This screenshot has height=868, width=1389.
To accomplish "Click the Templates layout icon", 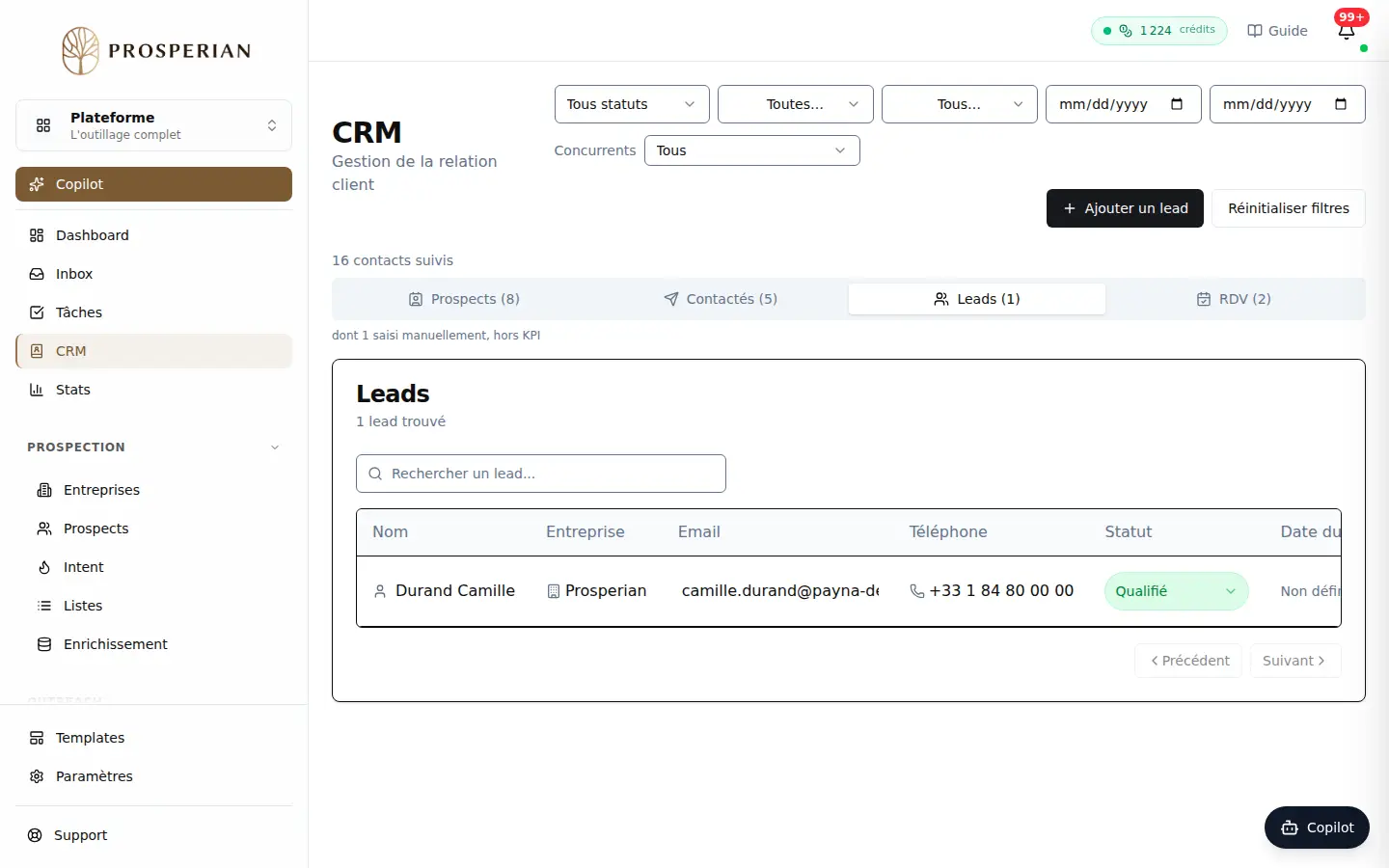I will pyautogui.click(x=37, y=738).
